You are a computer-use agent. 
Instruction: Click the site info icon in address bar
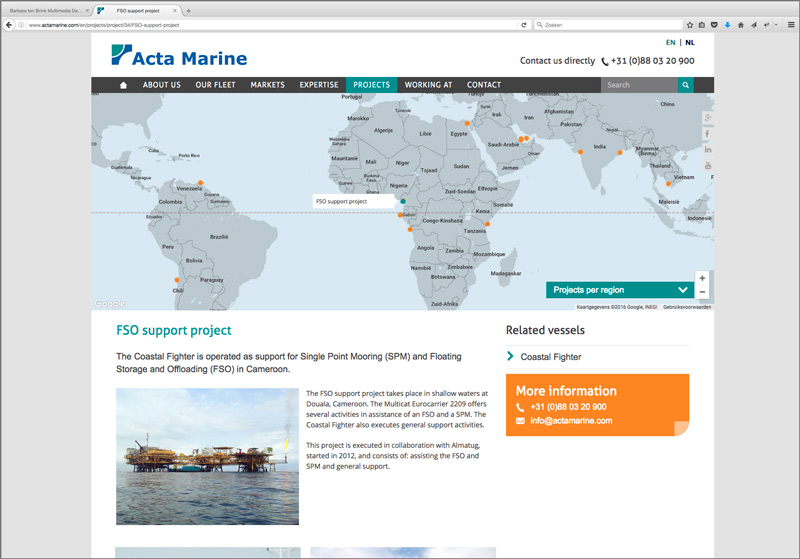21,24
